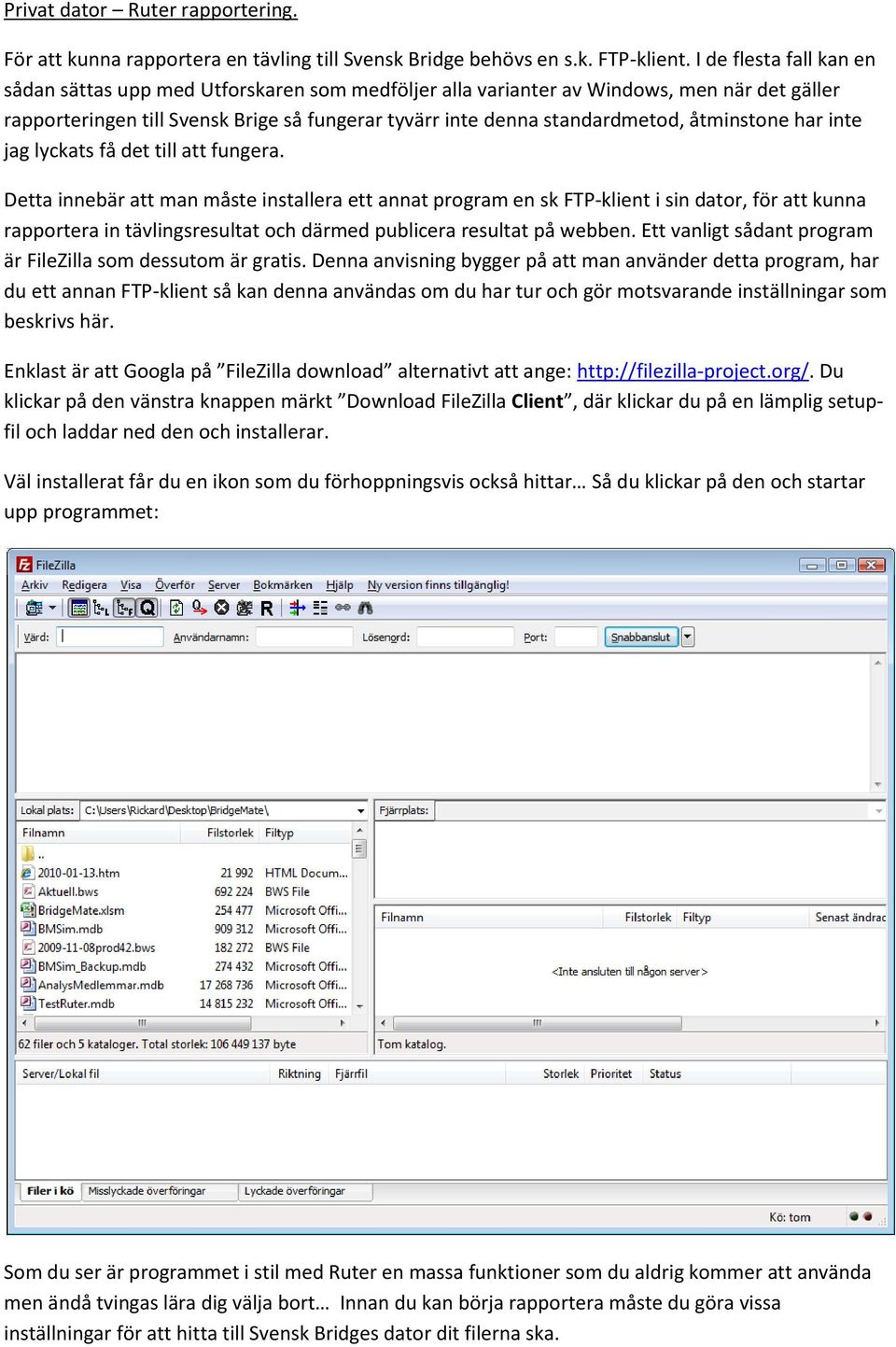Toggle transfer queue display (Q) icon
This screenshot has height=1347, width=896.
pos(147,608)
